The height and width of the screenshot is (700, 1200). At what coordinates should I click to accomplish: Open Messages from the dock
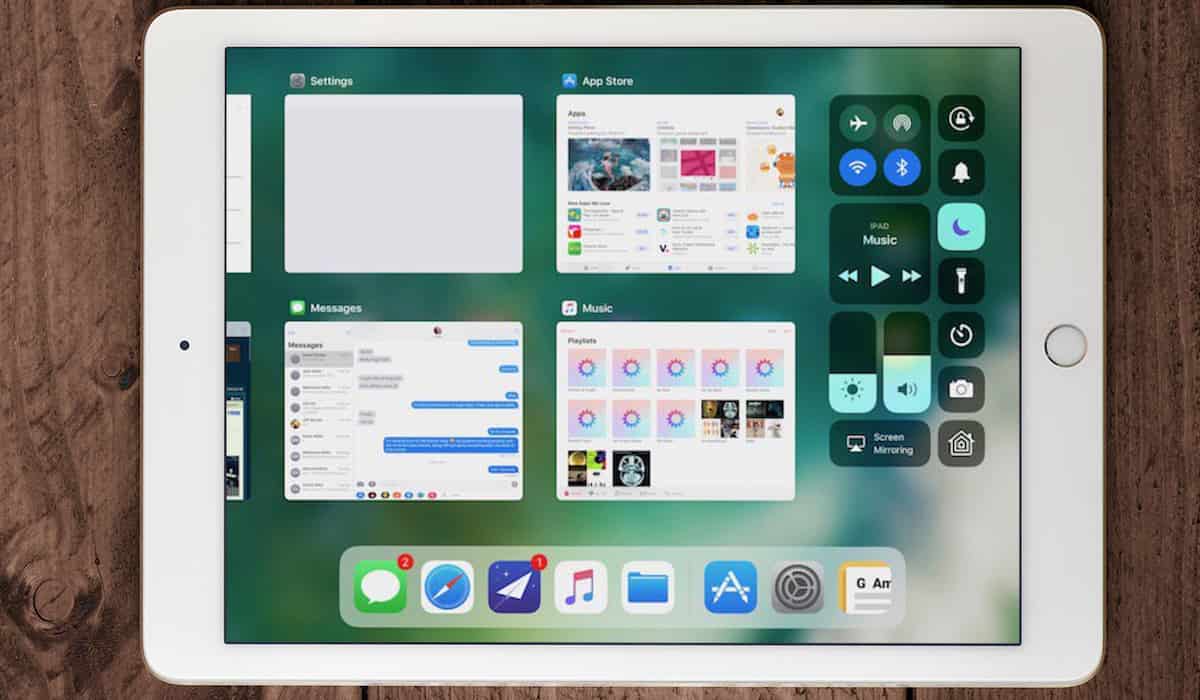380,587
